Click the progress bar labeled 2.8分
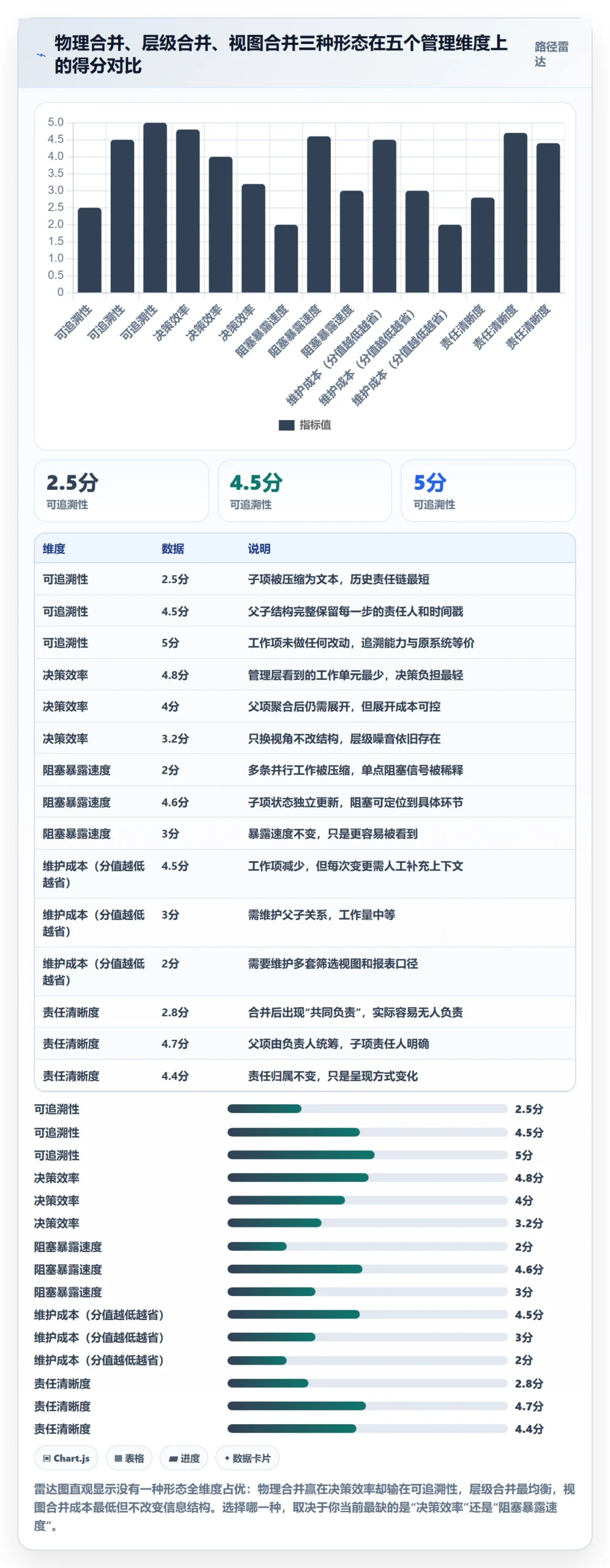 click(x=367, y=1383)
